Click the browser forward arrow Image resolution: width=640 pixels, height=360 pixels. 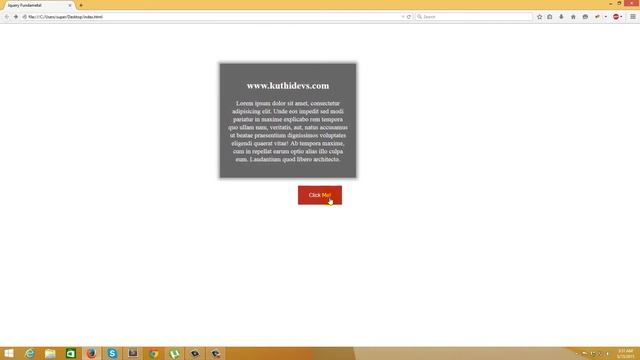[x=16, y=17]
